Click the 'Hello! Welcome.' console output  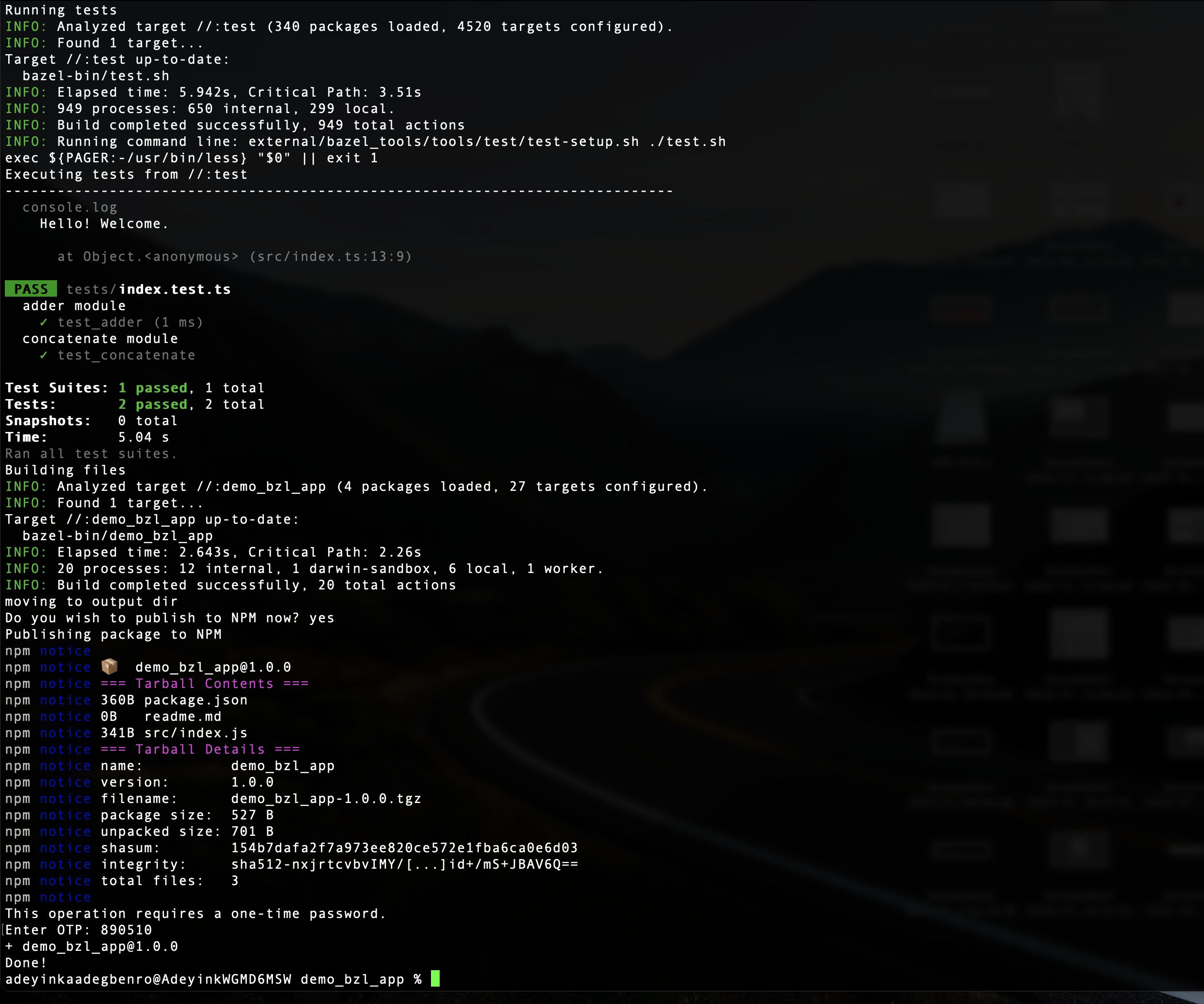(104, 224)
